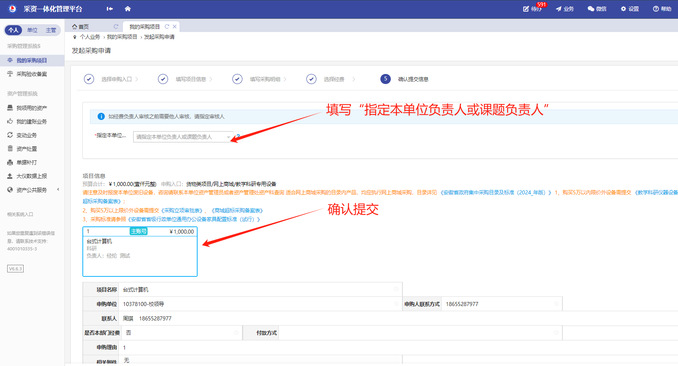Switch to the 主管 role toggle
This screenshot has width=678, height=366.
click(51, 30)
